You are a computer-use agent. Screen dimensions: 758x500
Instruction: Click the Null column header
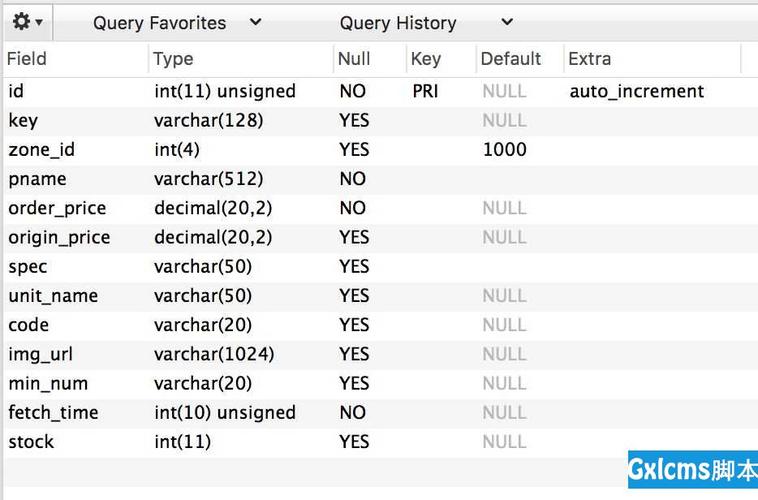tap(370, 59)
